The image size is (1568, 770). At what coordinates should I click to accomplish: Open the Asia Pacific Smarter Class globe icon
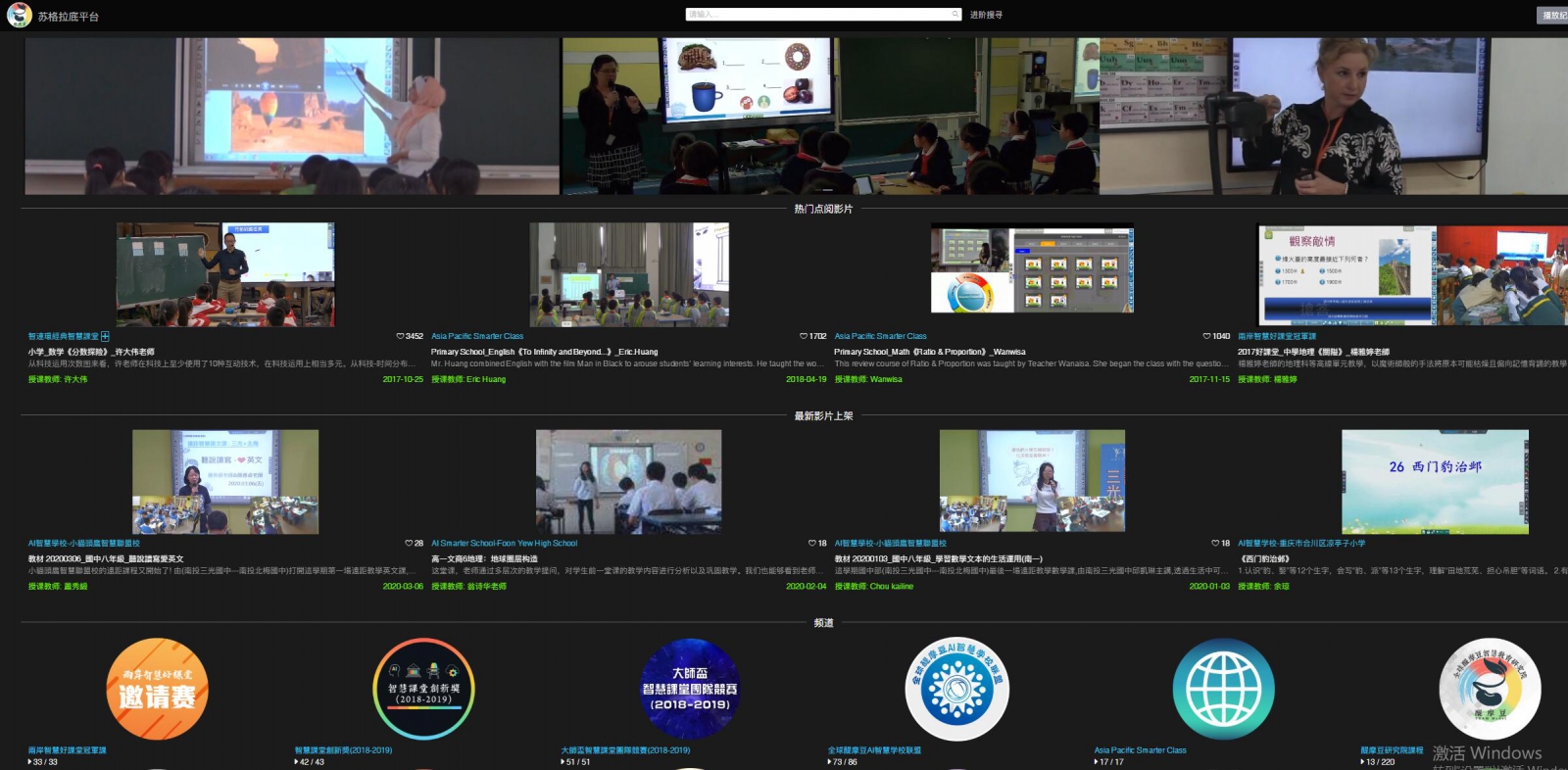[1223, 689]
